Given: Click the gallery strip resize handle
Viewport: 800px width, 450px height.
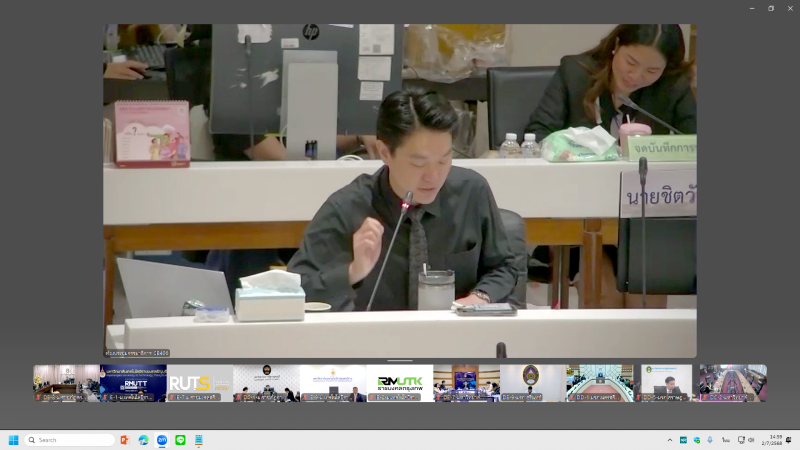Looking at the screenshot, I should coord(400,361).
